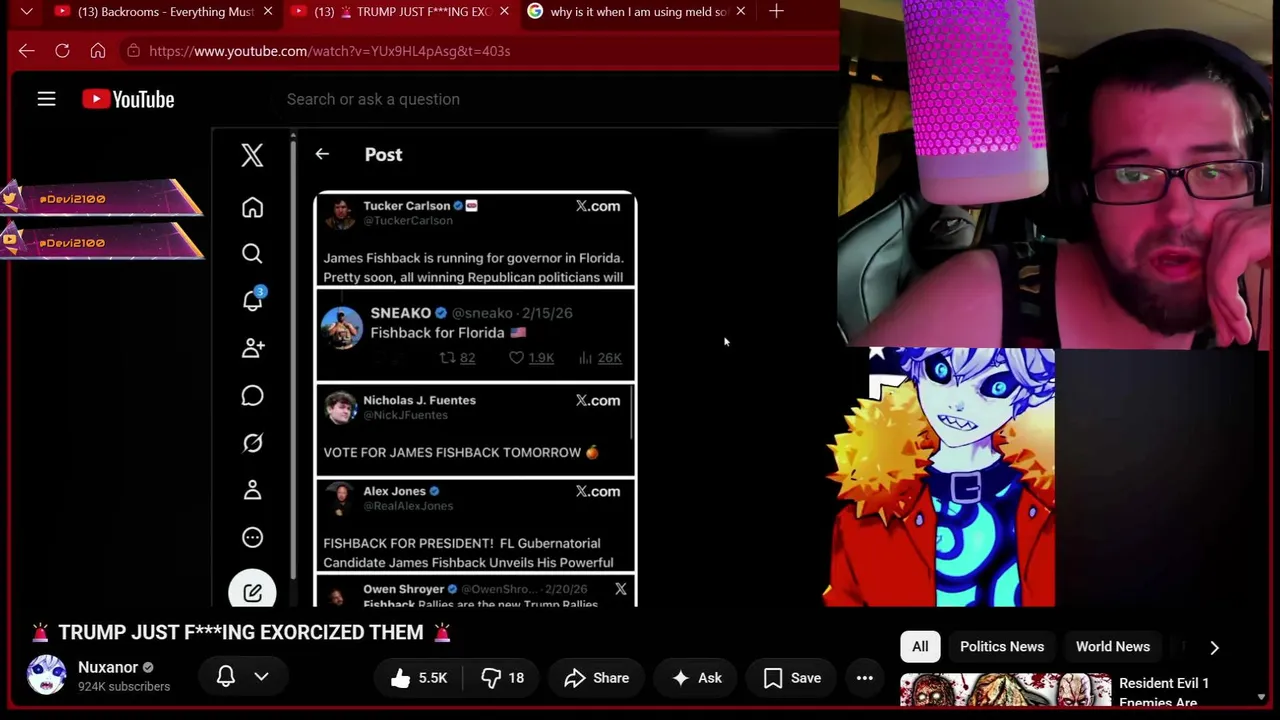Screen dimensions: 1280x720
Task: Click the X compose post button in video
Action: (252, 592)
